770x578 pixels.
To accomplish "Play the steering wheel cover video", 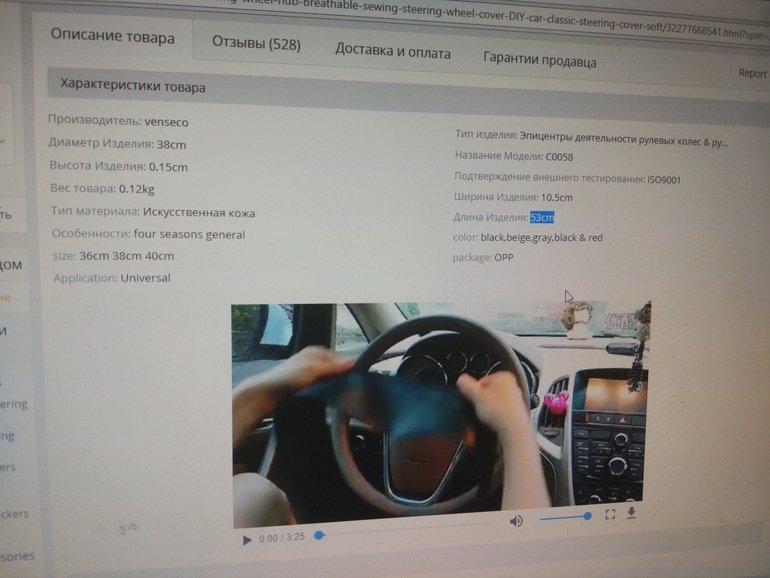I will point(247,540).
